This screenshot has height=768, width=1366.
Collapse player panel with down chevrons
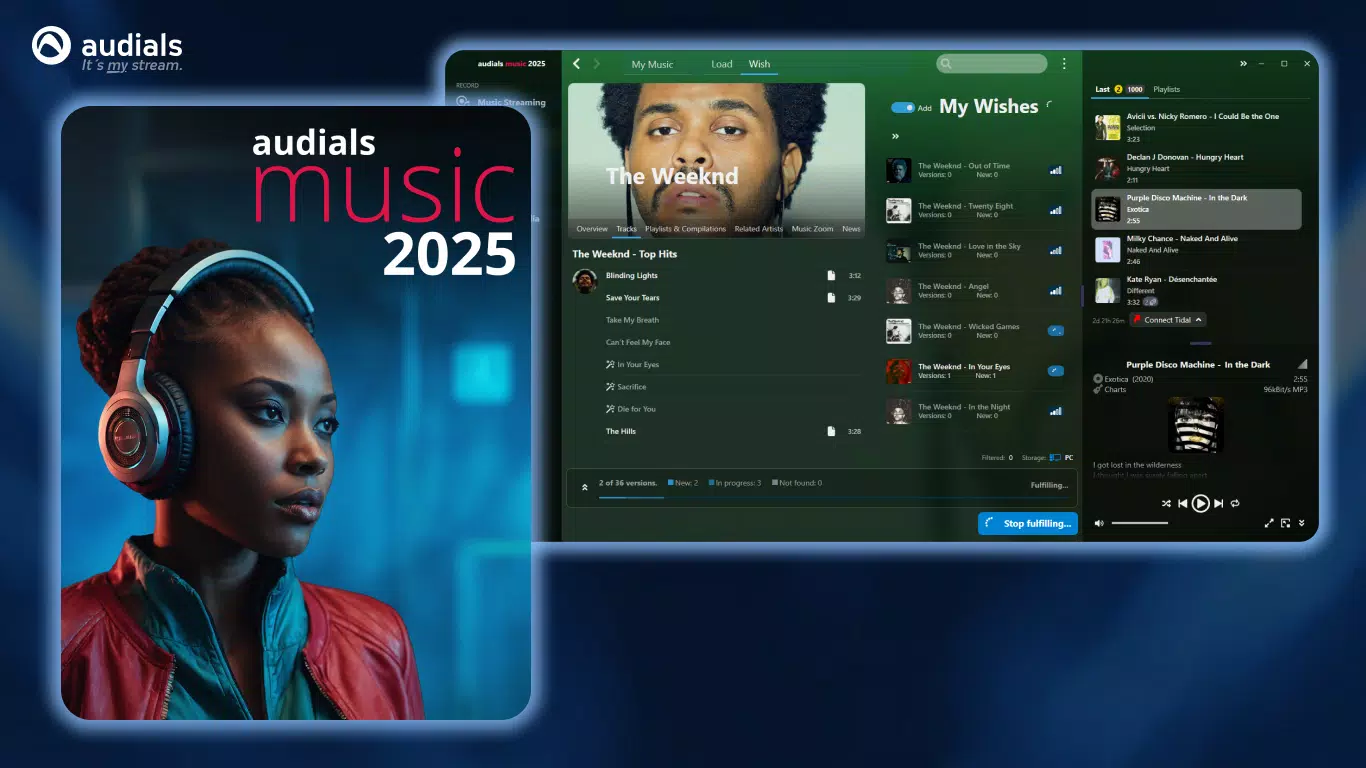click(x=1302, y=523)
